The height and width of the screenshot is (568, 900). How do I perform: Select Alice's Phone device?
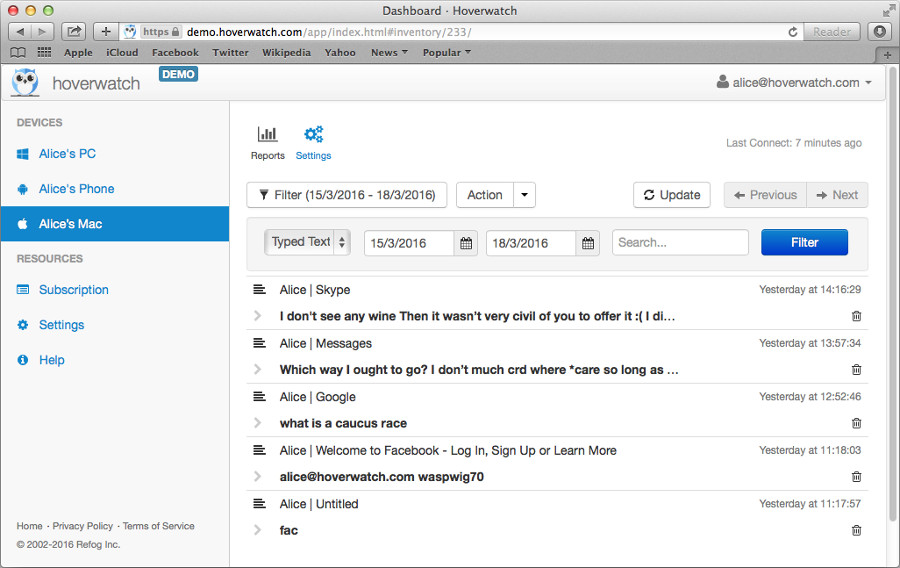(x=76, y=189)
